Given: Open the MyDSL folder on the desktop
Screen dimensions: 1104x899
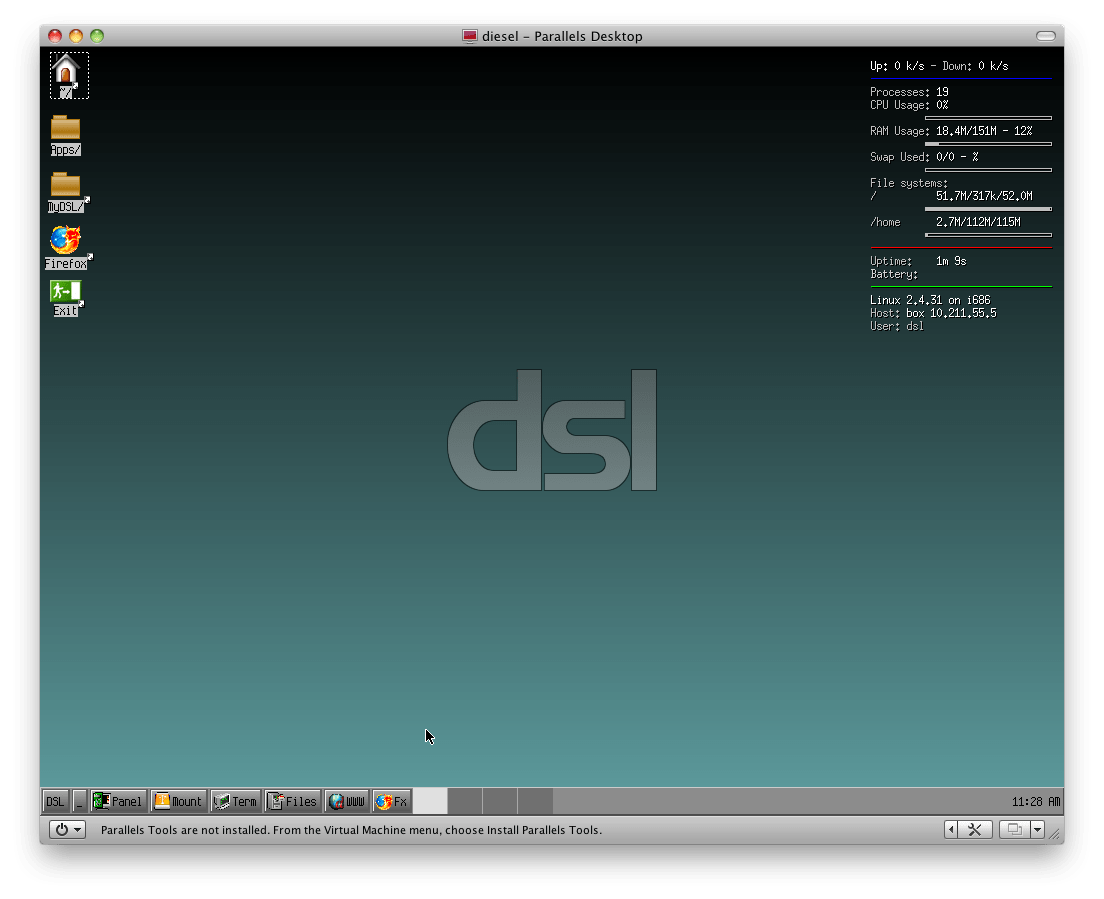Looking at the screenshot, I should (64, 191).
